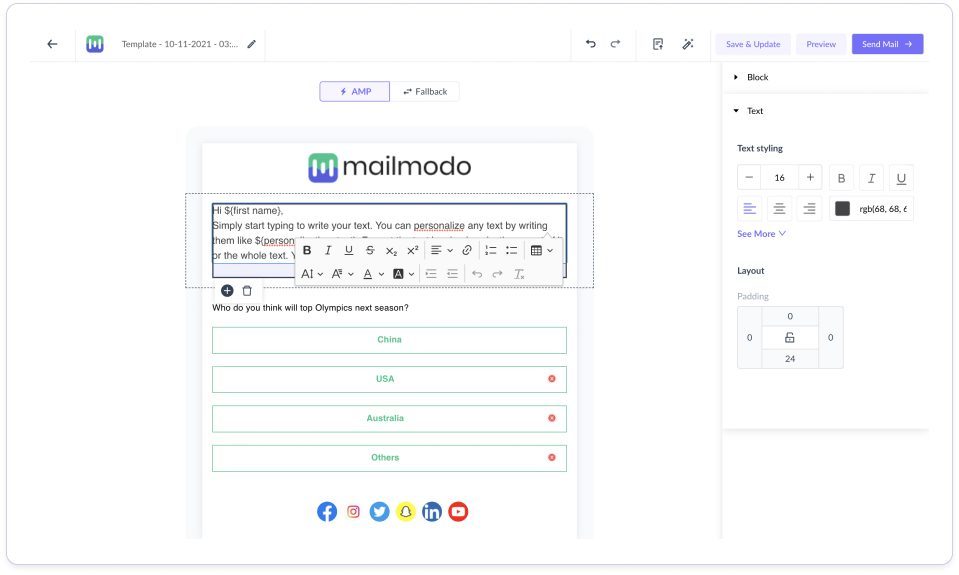Open the YouTube social icon
Image resolution: width=959 pixels, height=575 pixels.
(458, 511)
